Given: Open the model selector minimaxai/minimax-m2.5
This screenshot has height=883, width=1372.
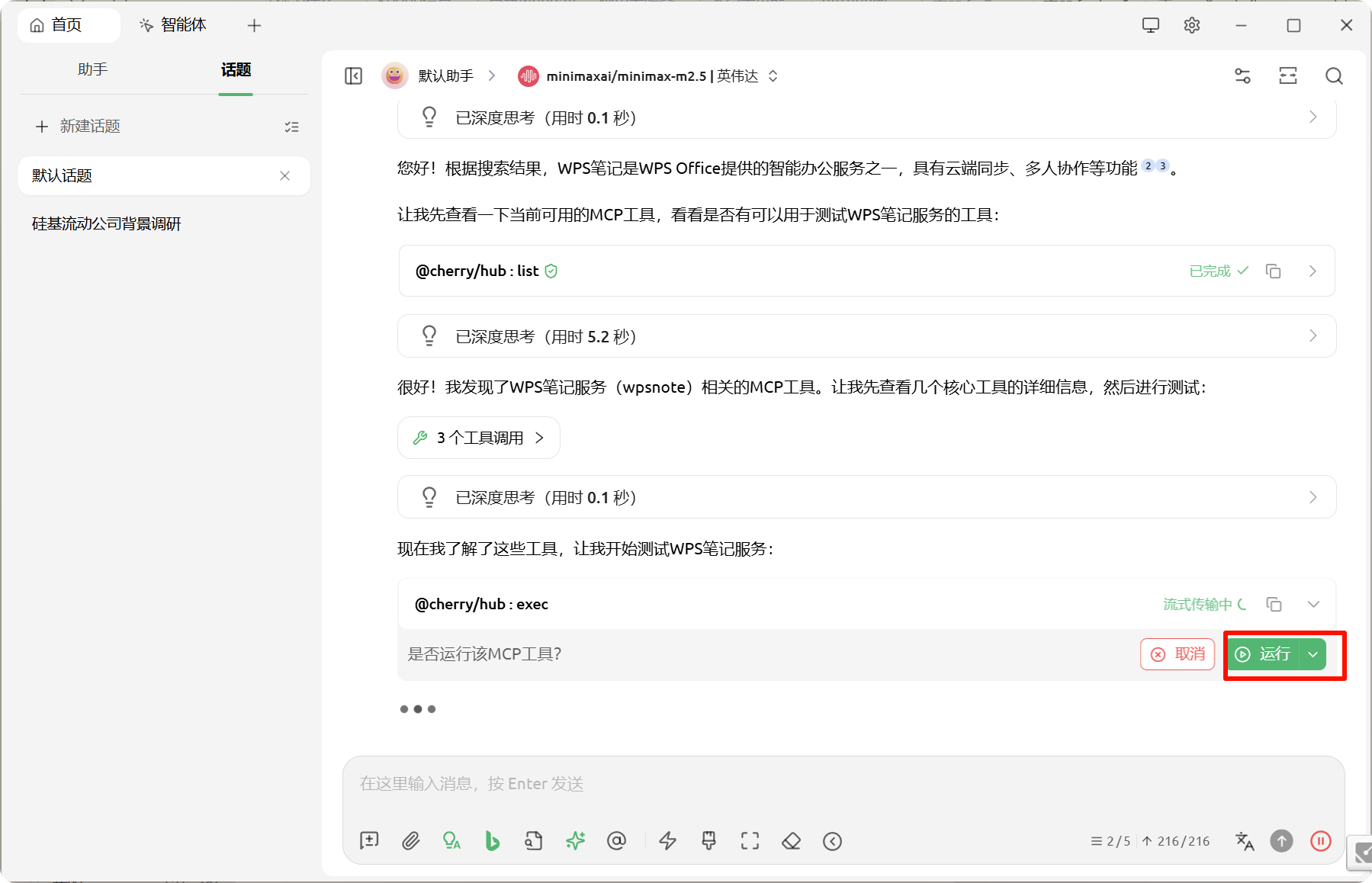Looking at the screenshot, I should (x=647, y=75).
